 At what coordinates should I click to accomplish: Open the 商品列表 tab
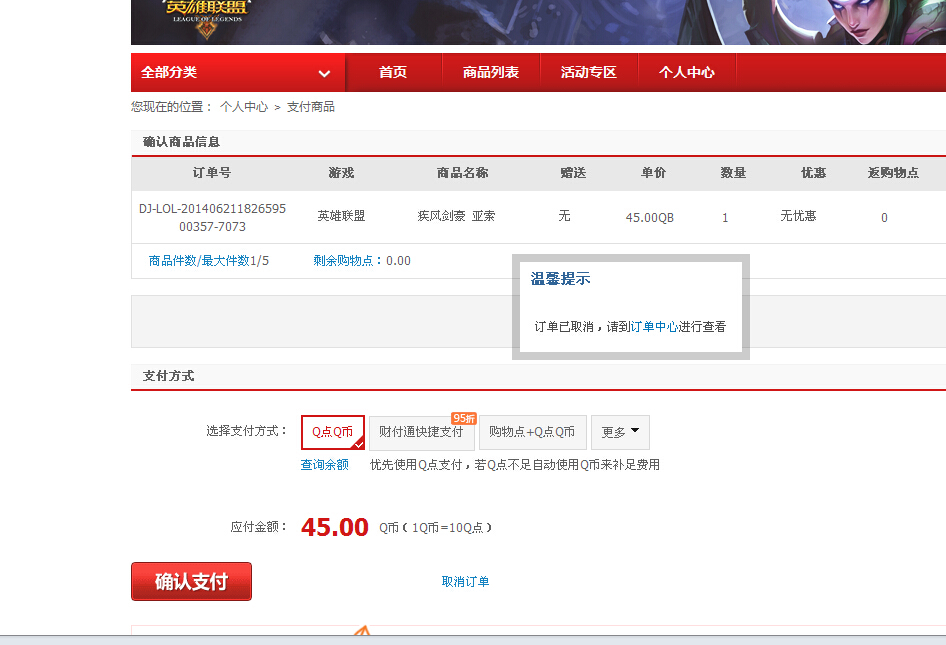click(491, 72)
